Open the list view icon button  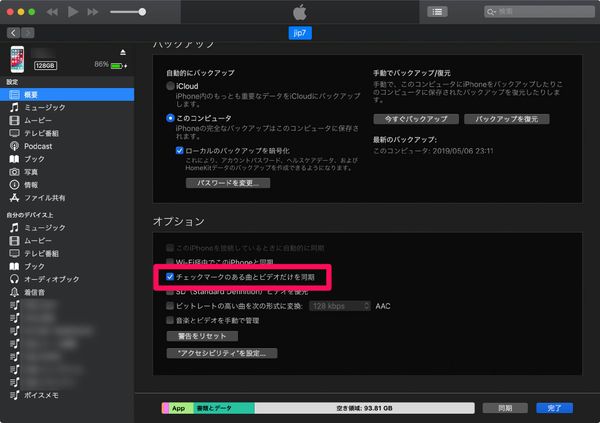(437, 12)
